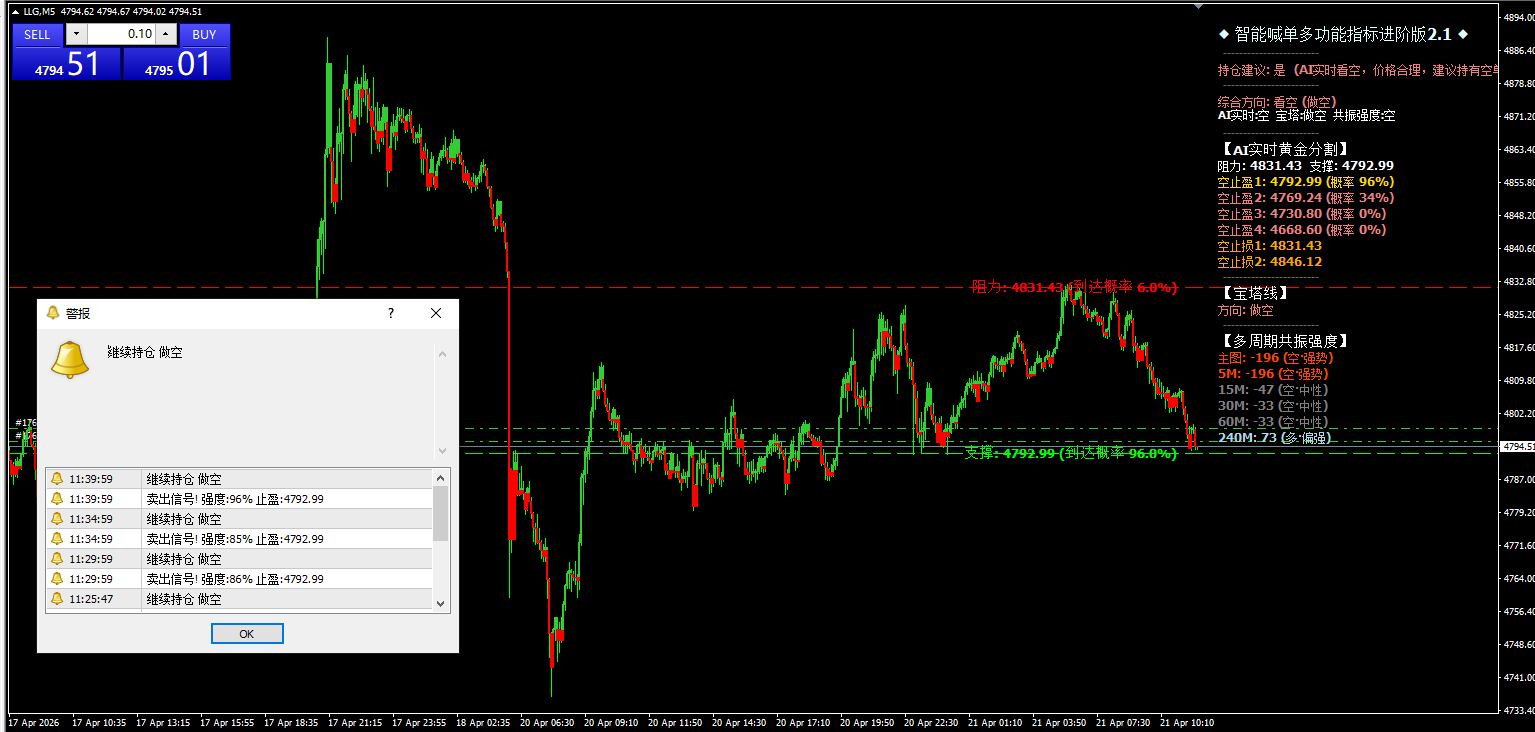Image resolution: width=1535 pixels, height=732 pixels.
Task: Click the chart shift triangle marker at chart top
Action: tap(1199, 5)
